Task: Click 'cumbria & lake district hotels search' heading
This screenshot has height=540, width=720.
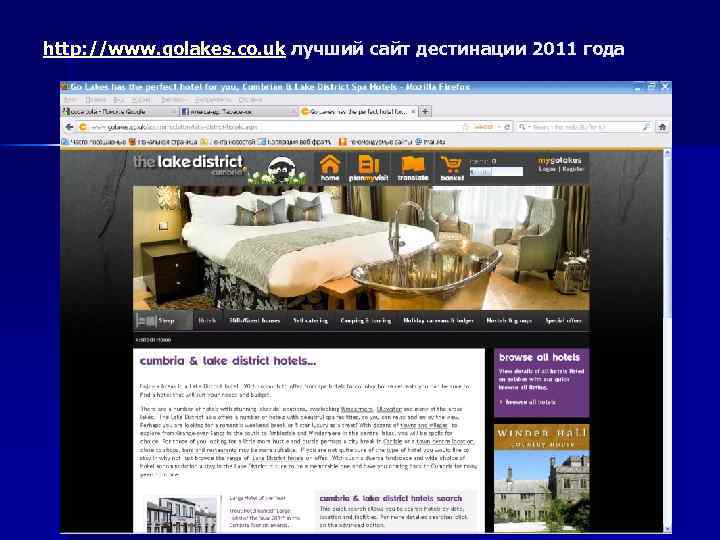Action: click(391, 498)
